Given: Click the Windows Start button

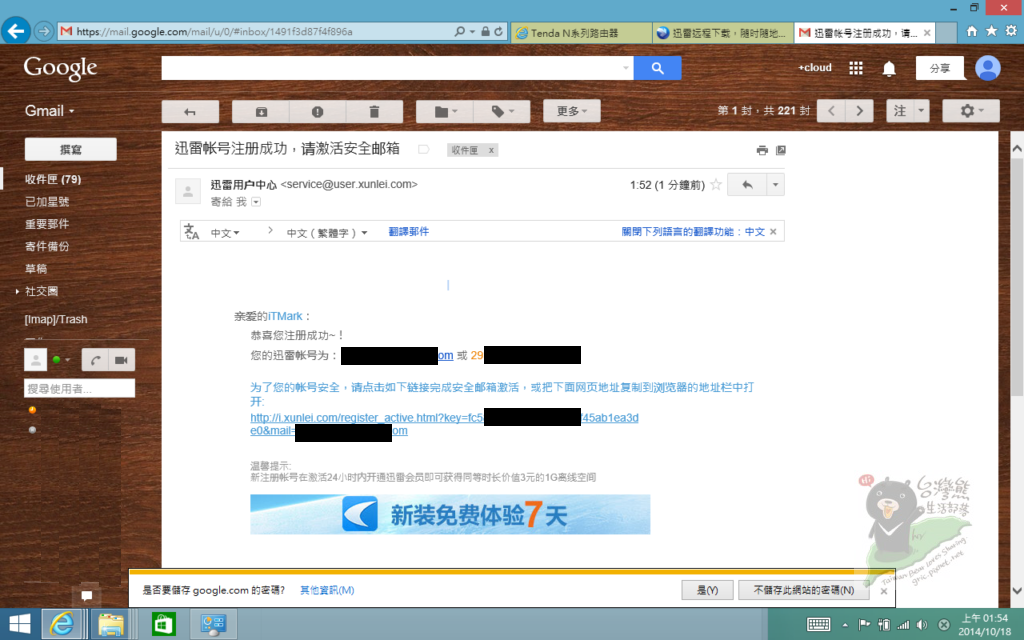Looking at the screenshot, I should pyautogui.click(x=19, y=624).
